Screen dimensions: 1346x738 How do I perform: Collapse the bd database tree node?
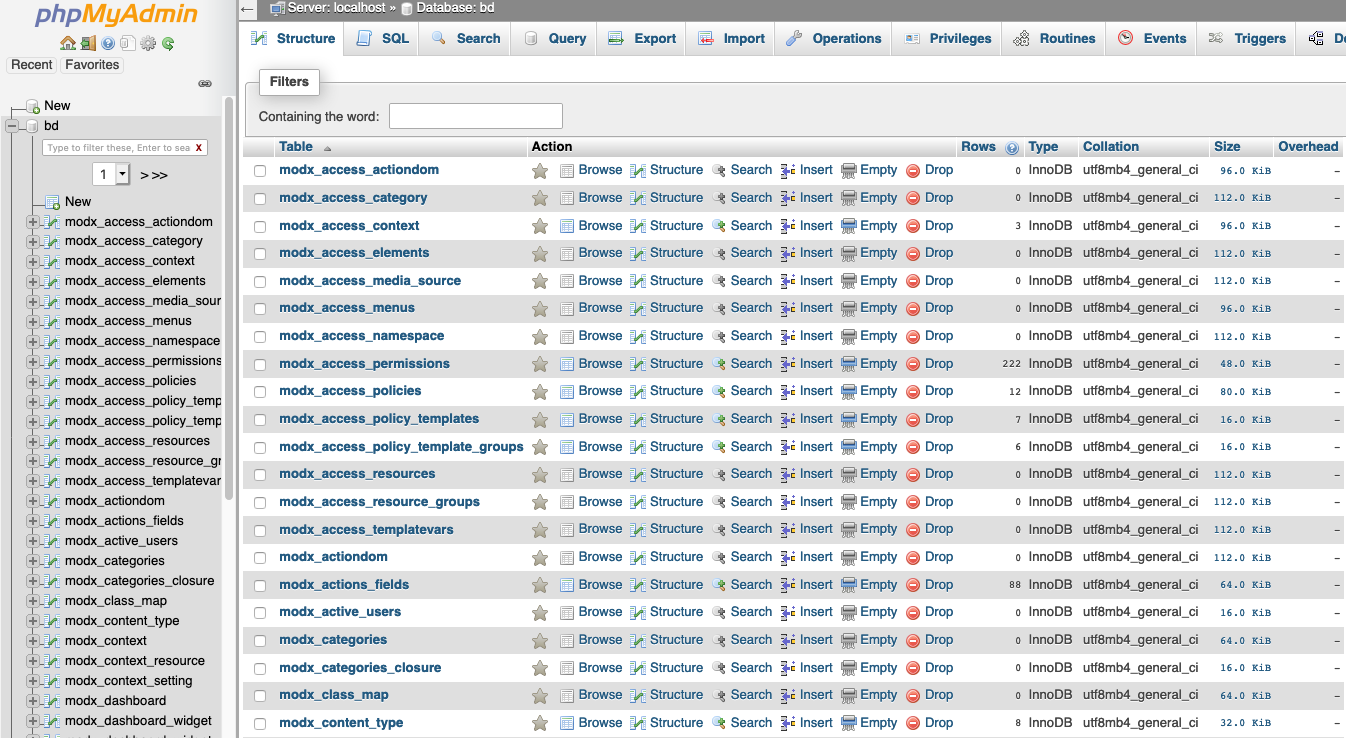click(x=12, y=126)
